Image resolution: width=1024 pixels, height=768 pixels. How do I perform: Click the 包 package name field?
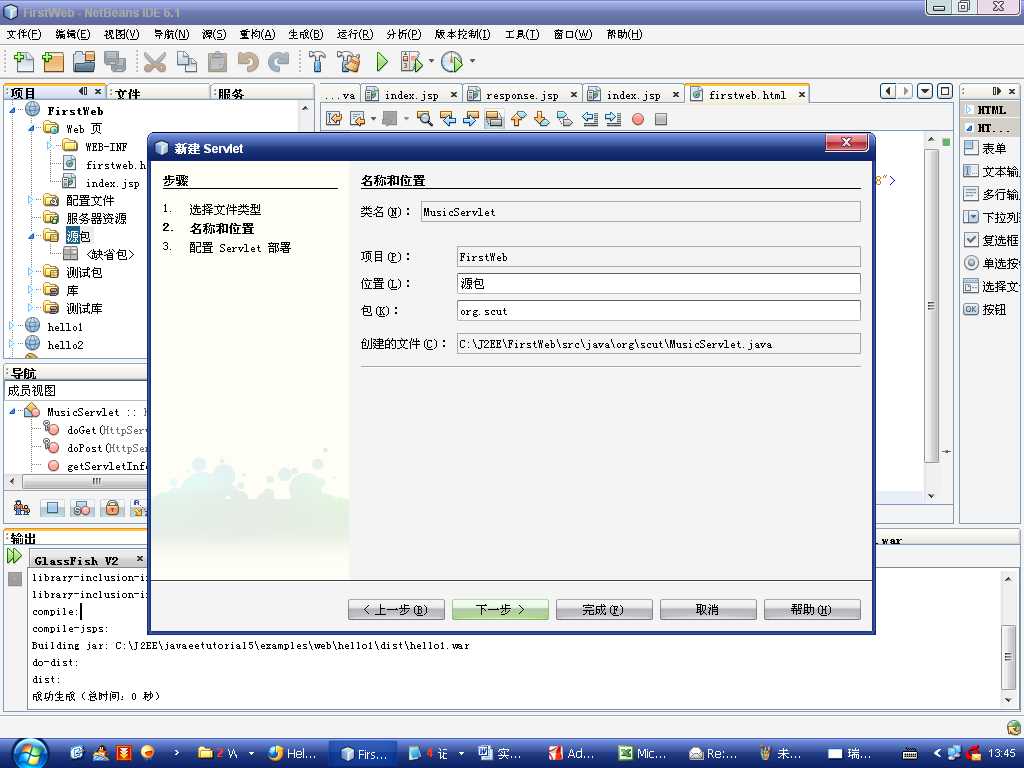tap(658, 311)
